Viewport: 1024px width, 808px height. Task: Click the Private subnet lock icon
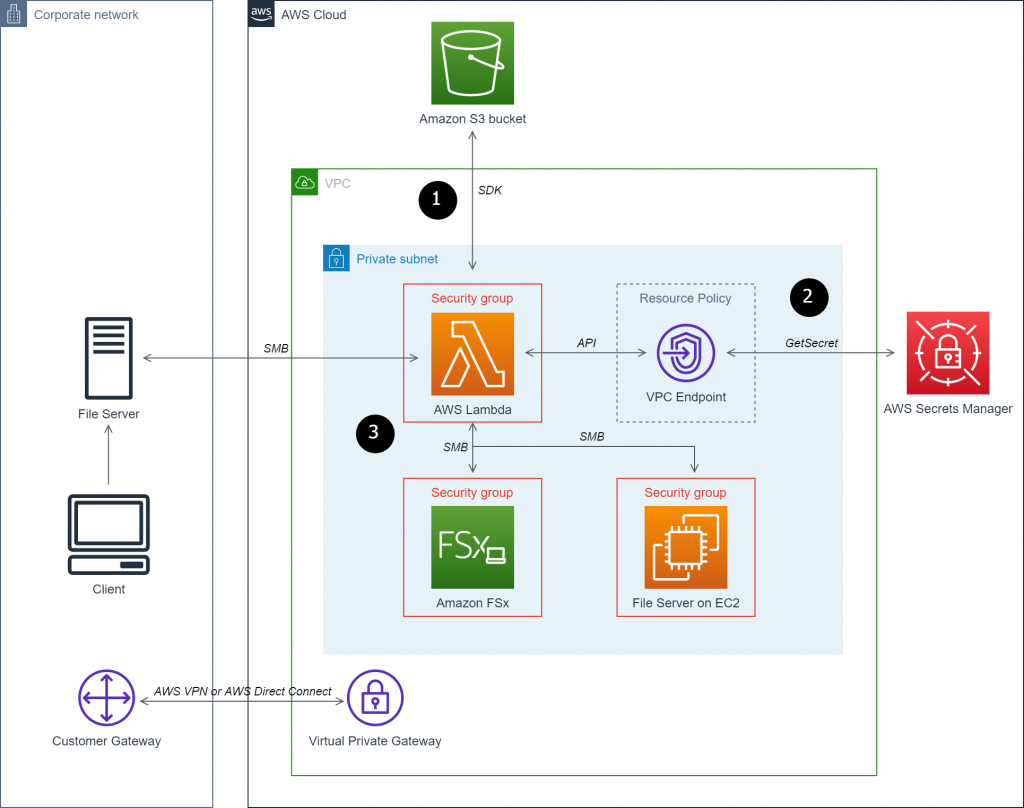tap(336, 258)
